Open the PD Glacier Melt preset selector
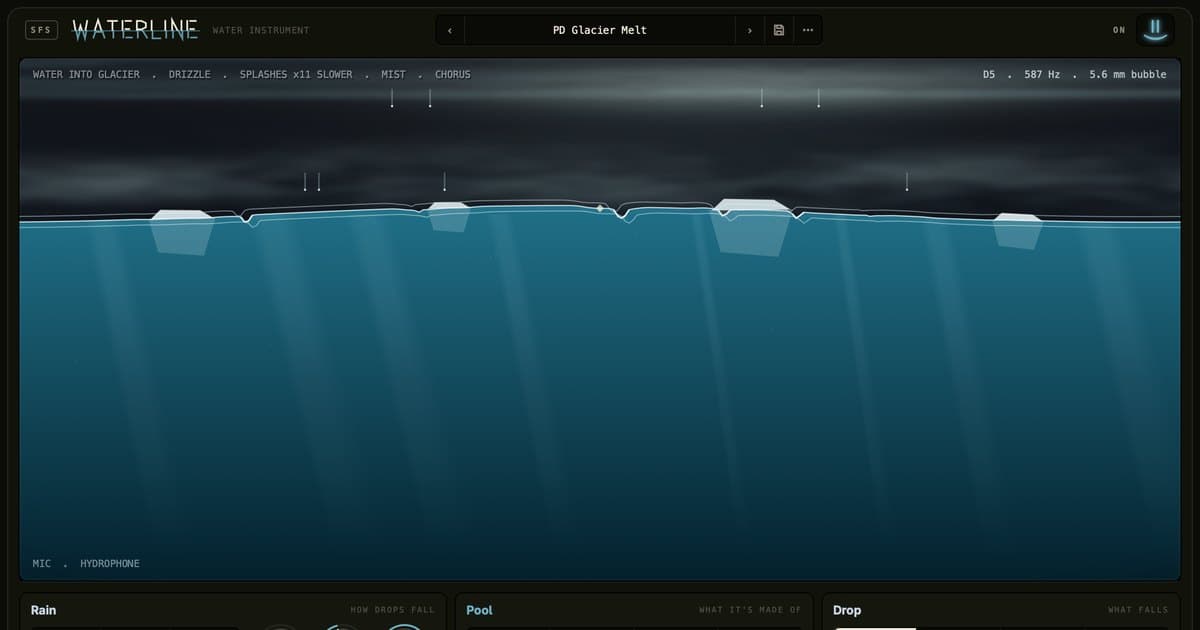 [x=600, y=30]
